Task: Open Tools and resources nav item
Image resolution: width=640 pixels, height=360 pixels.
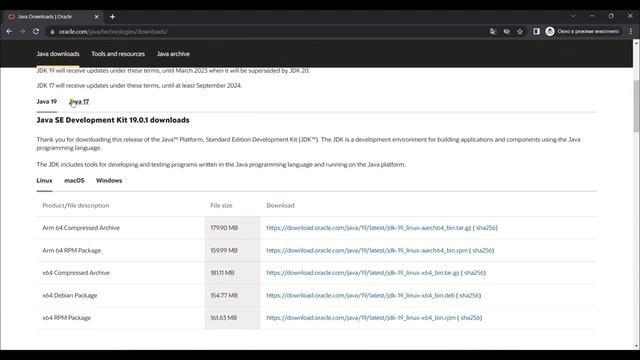Action: point(118,54)
